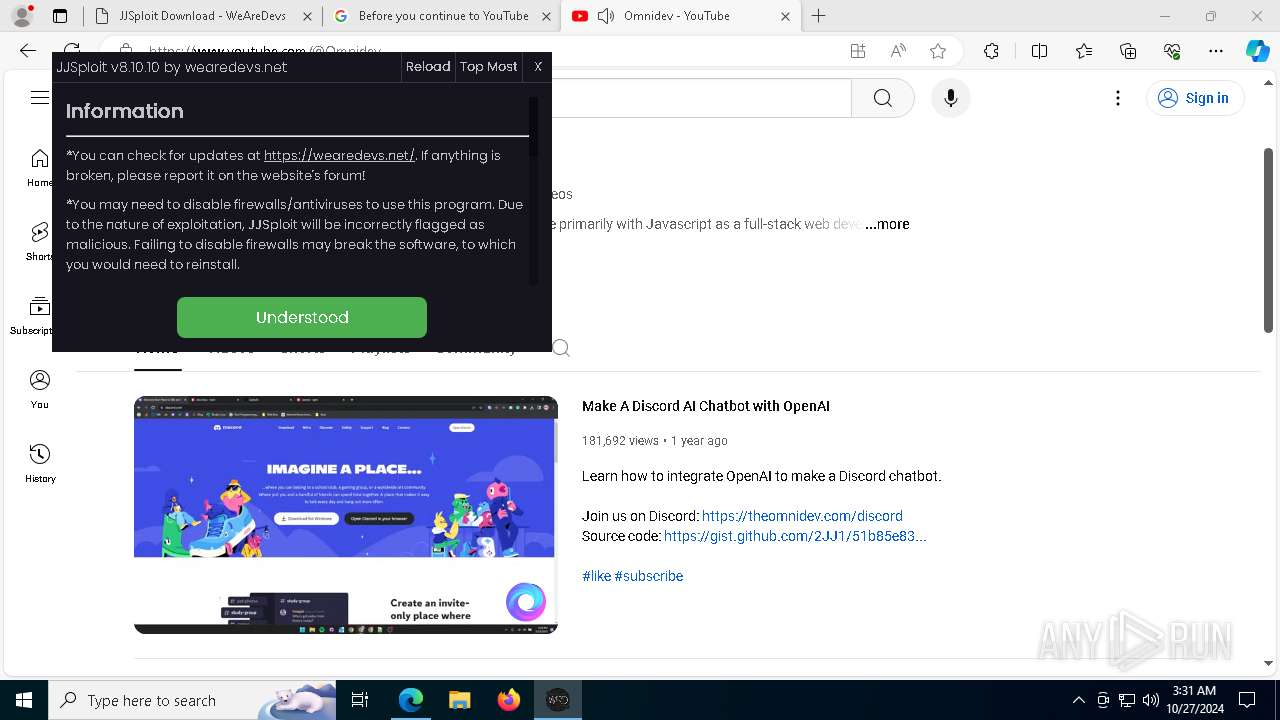The width and height of the screenshot is (1280, 720).
Task: Click the JJSploit information panel scrollbar
Action: [534, 125]
